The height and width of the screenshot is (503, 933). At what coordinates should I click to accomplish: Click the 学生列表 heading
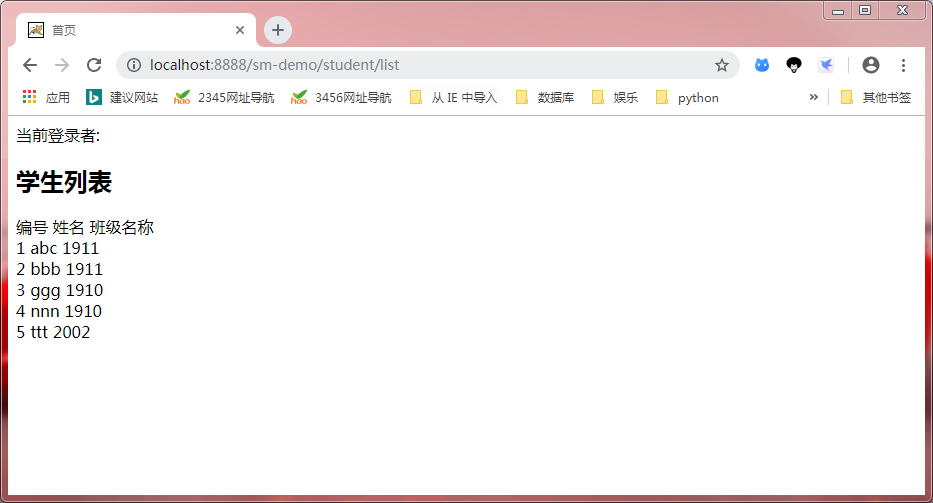64,182
